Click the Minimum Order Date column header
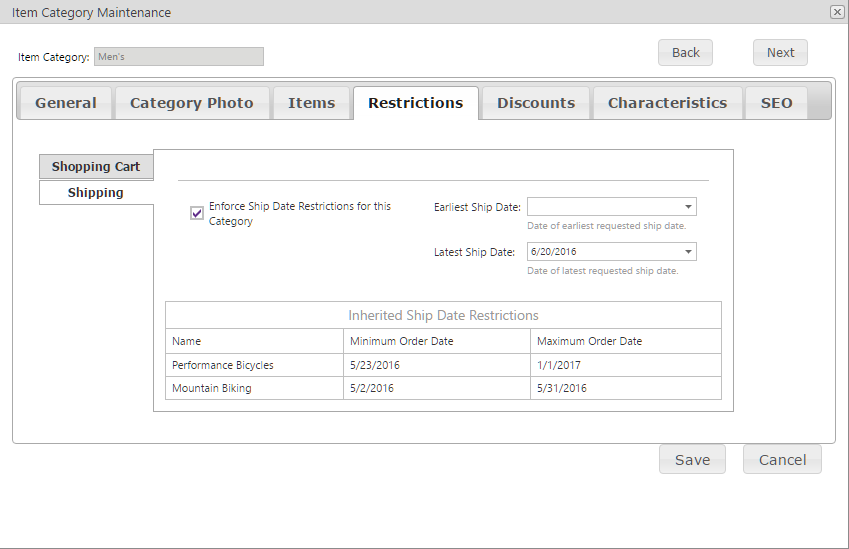 [x=437, y=341]
